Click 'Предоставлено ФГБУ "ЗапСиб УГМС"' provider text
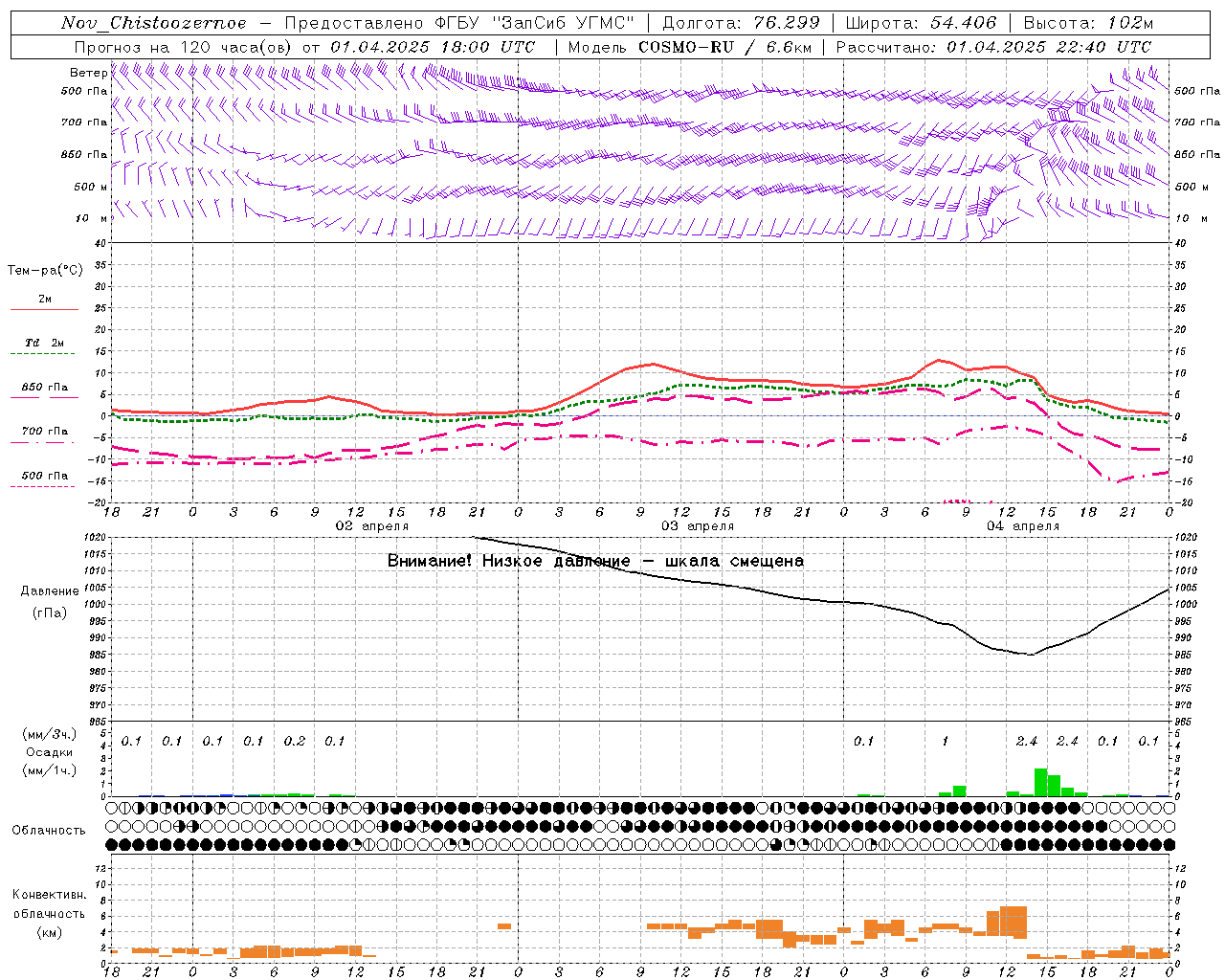Viewport: 1225px width, 980px height. (459, 23)
